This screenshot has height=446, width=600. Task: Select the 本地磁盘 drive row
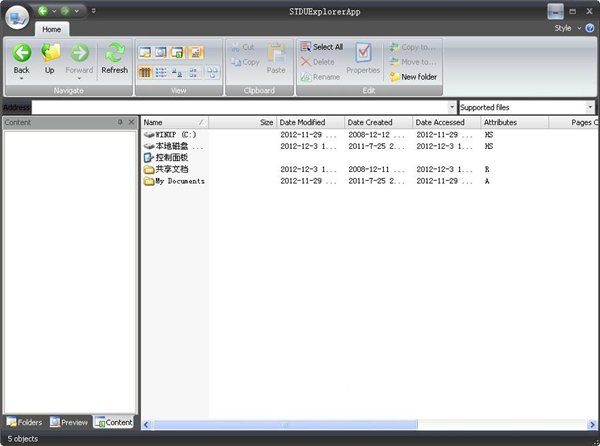369,146
